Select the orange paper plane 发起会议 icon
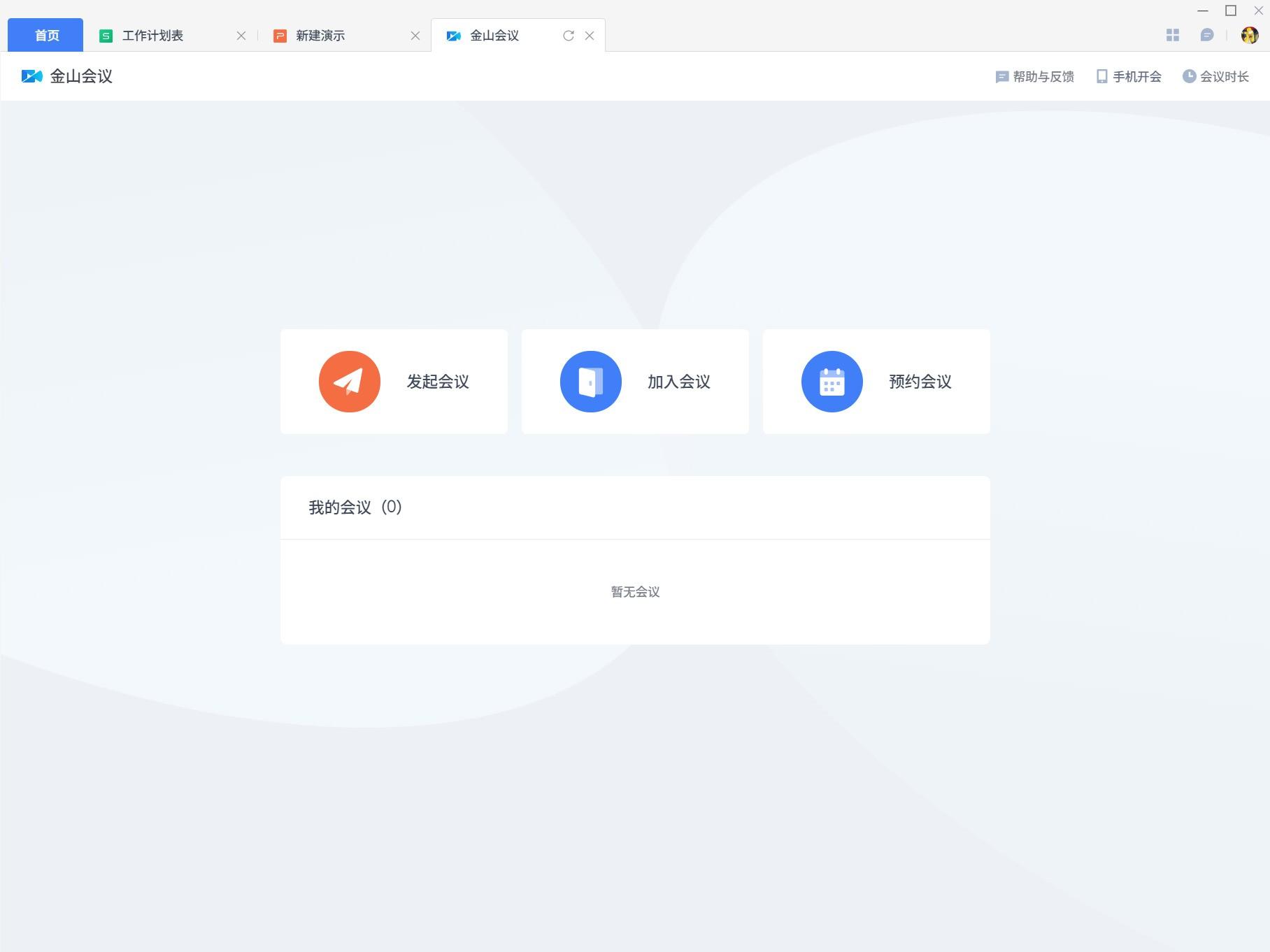Viewport: 1270px width, 952px height. pyautogui.click(x=349, y=381)
